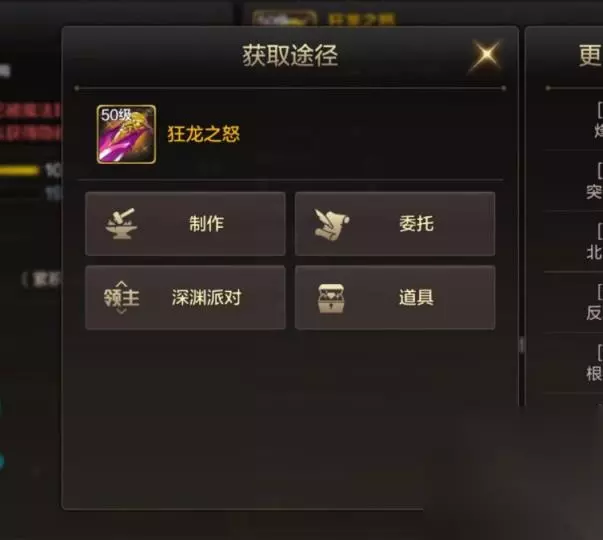Viewport: 603px width, 540px height.
Task: Choose the 委托 commission option
Action: 395,224
